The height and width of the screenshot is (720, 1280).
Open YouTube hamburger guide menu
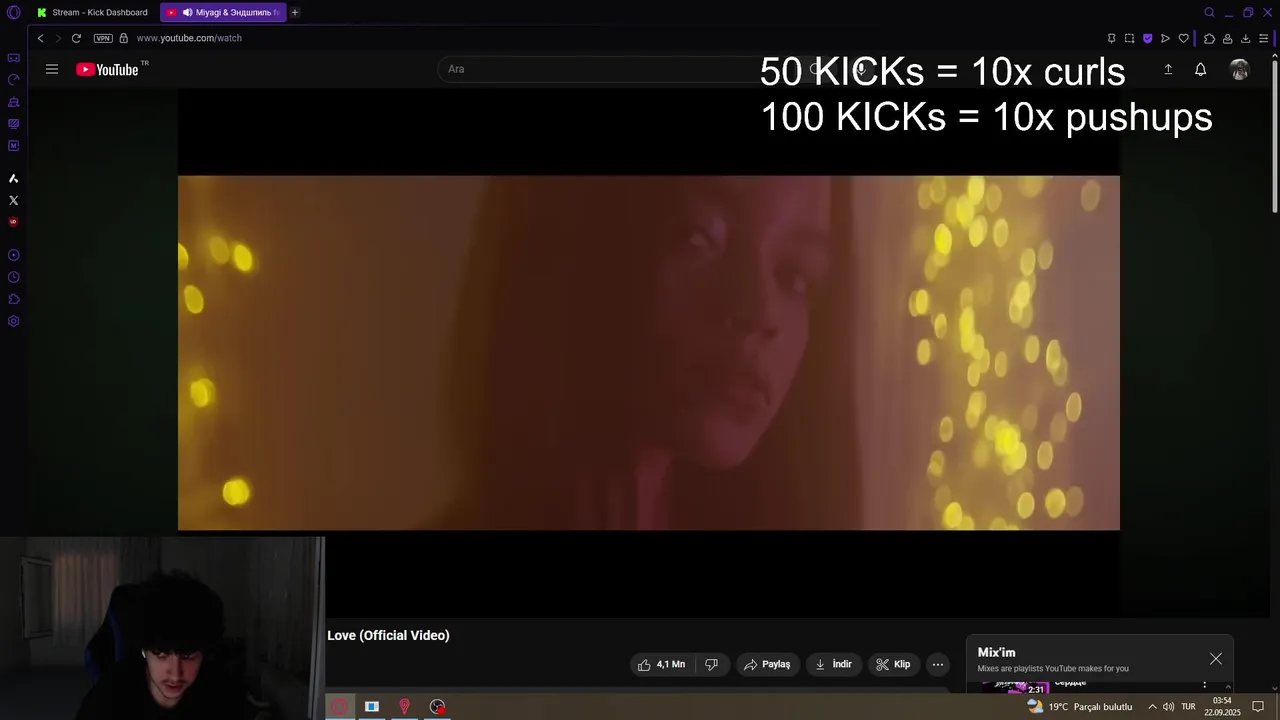(x=52, y=69)
